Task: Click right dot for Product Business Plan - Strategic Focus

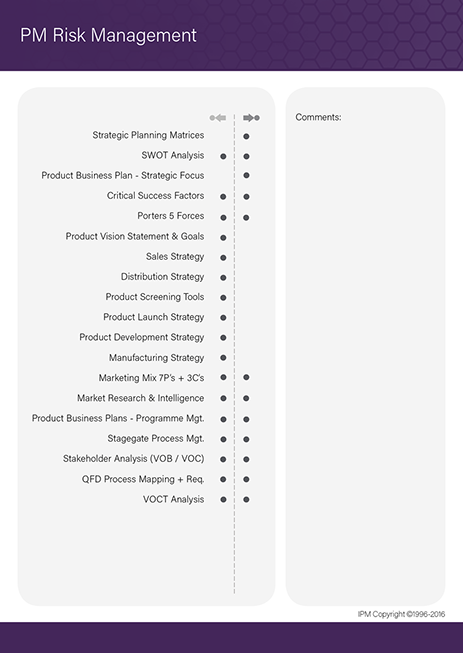Action: pos(246,175)
